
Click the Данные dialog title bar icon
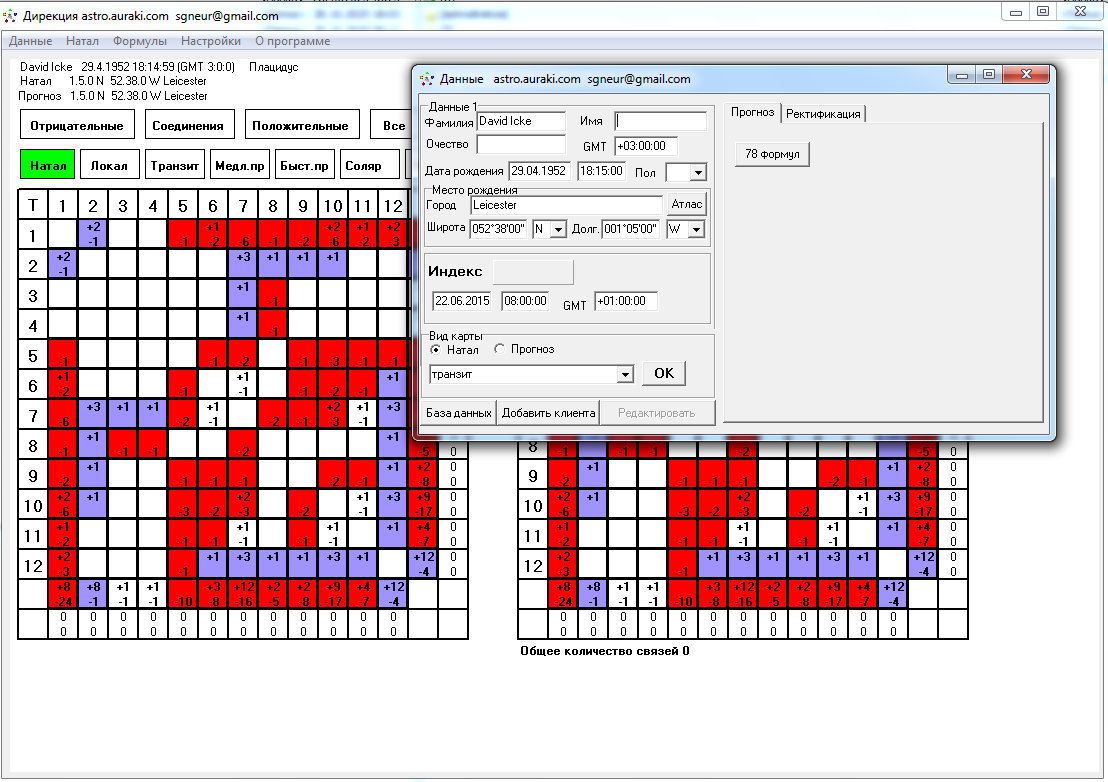pos(426,79)
